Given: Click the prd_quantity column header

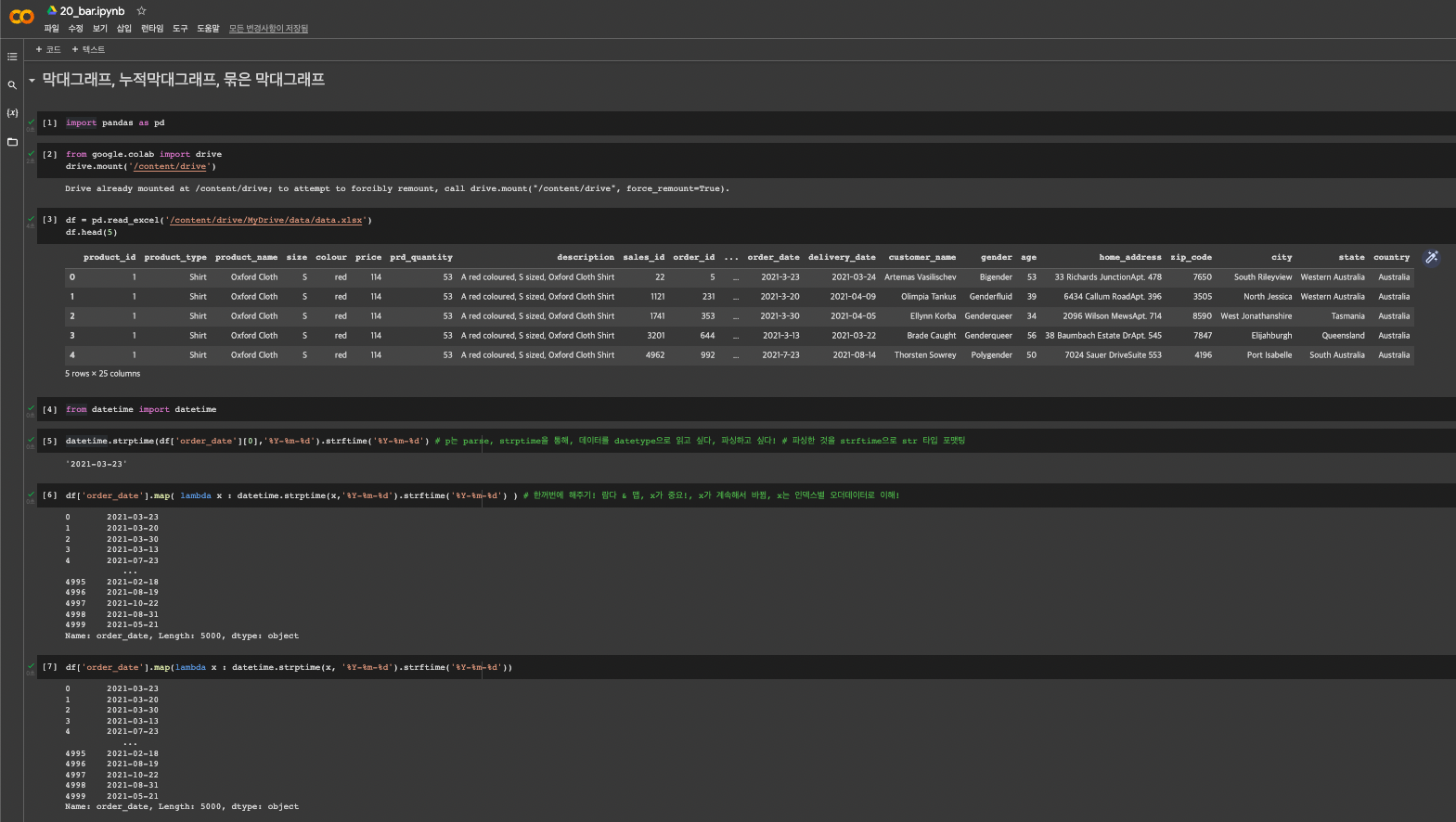Looking at the screenshot, I should point(421,257).
